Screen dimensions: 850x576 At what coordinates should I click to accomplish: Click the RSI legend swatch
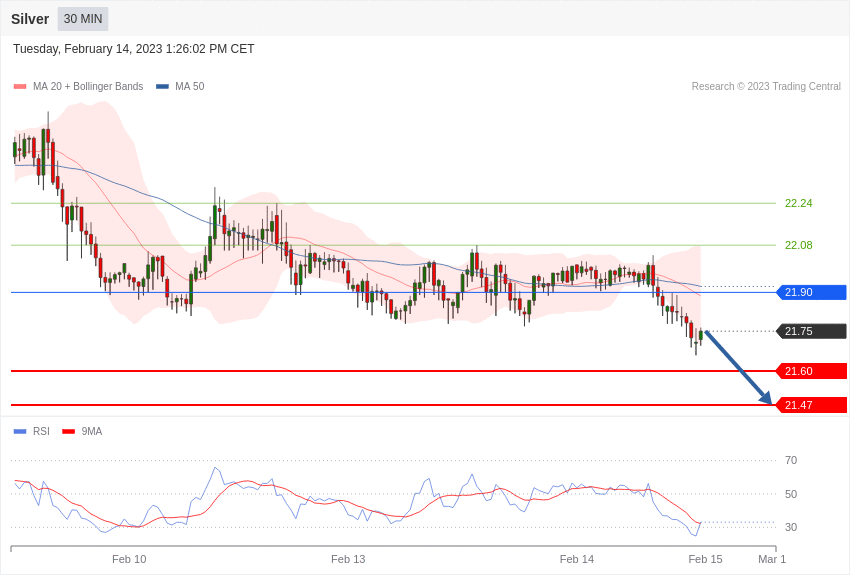[20, 431]
